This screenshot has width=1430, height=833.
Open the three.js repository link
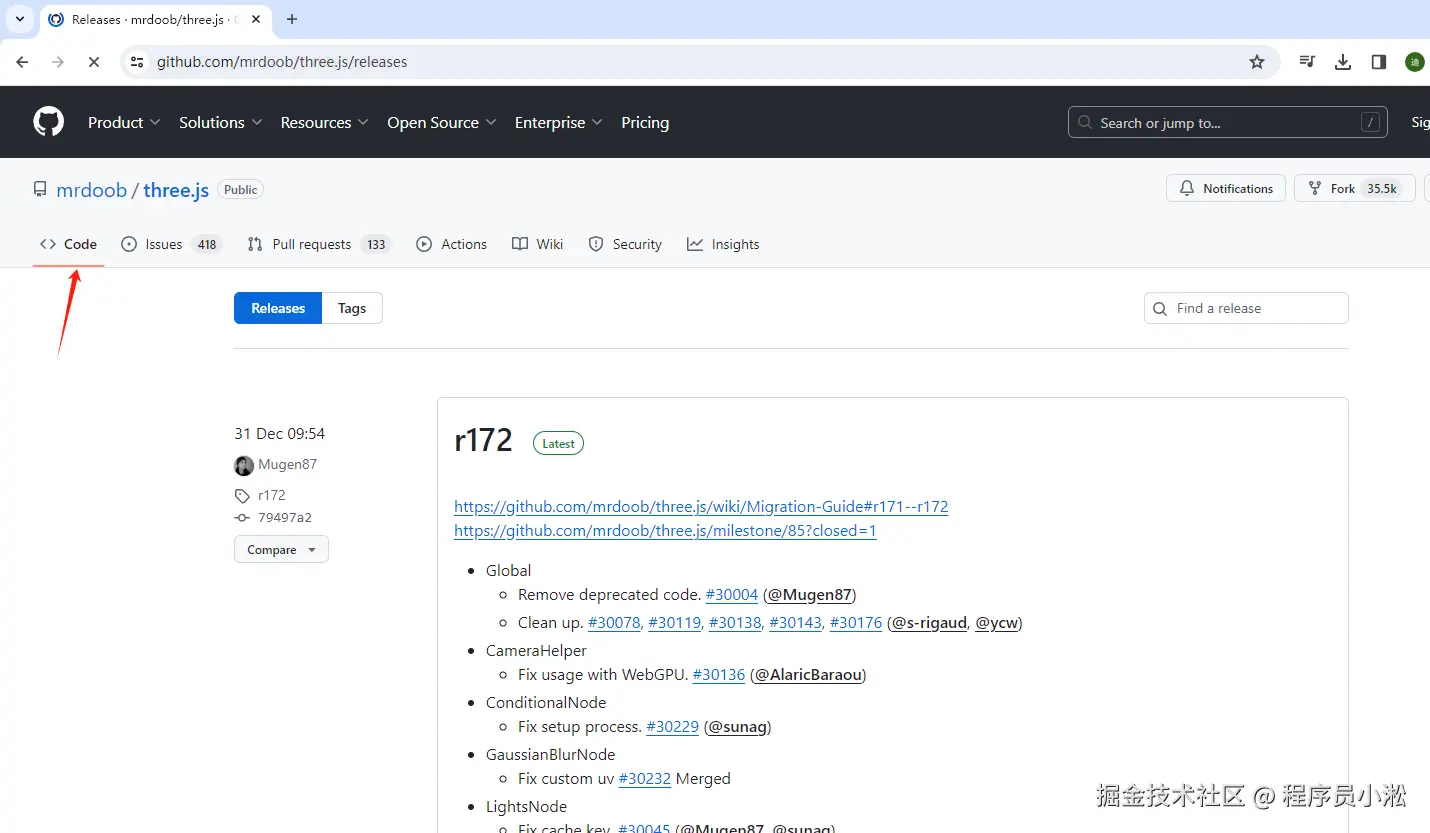click(176, 189)
